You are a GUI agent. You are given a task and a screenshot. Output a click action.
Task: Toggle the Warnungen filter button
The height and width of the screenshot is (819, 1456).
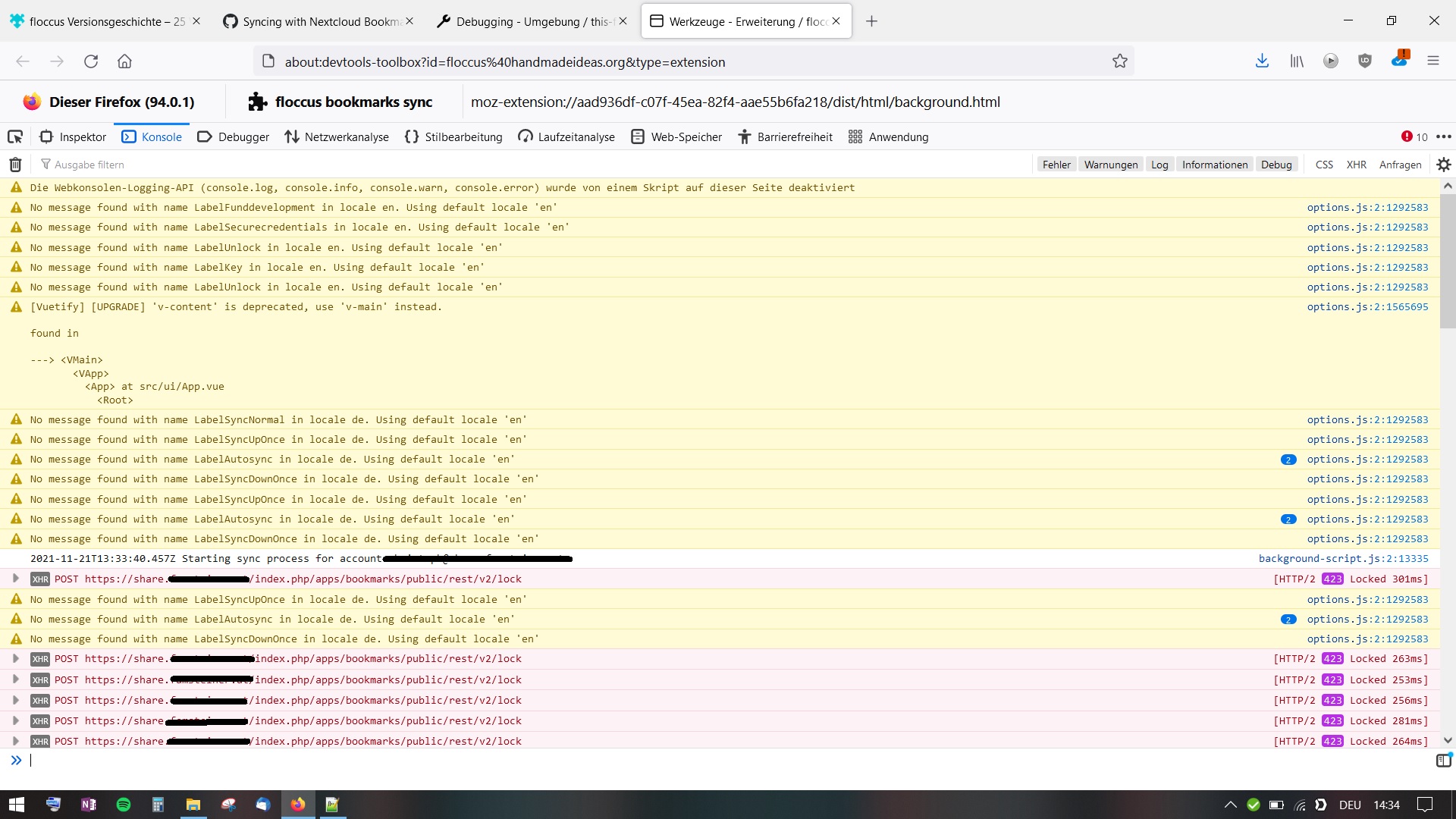point(1110,165)
